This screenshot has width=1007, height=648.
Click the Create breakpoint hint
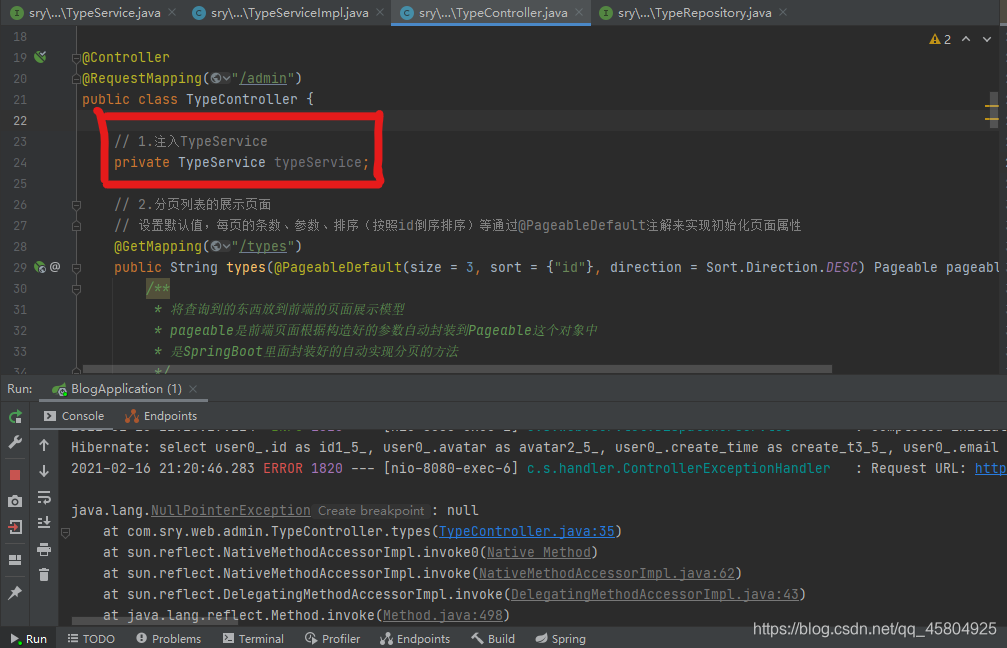coord(371,511)
